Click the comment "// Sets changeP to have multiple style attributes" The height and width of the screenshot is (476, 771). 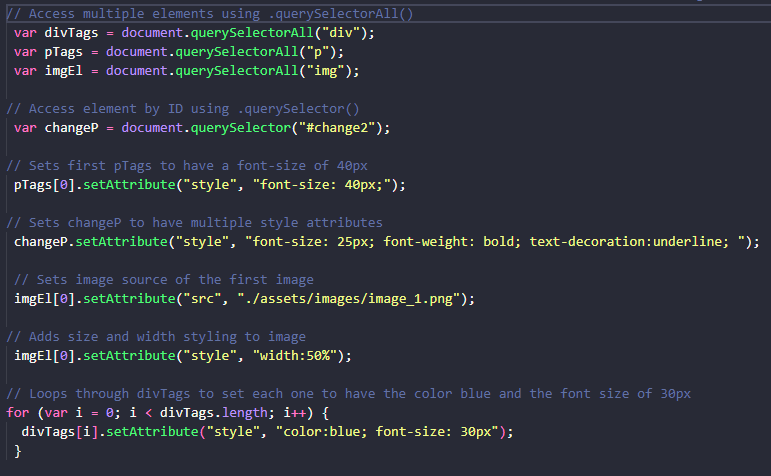click(195, 223)
